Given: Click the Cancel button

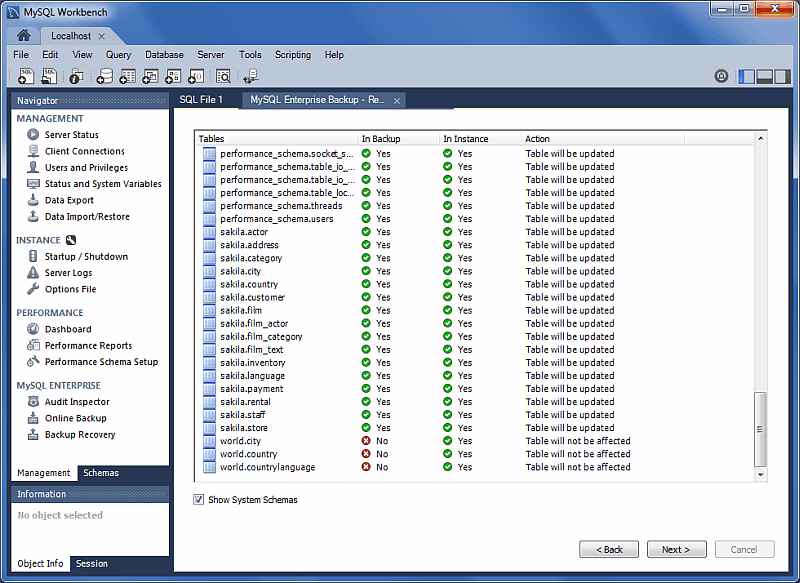Looking at the screenshot, I should 744,549.
